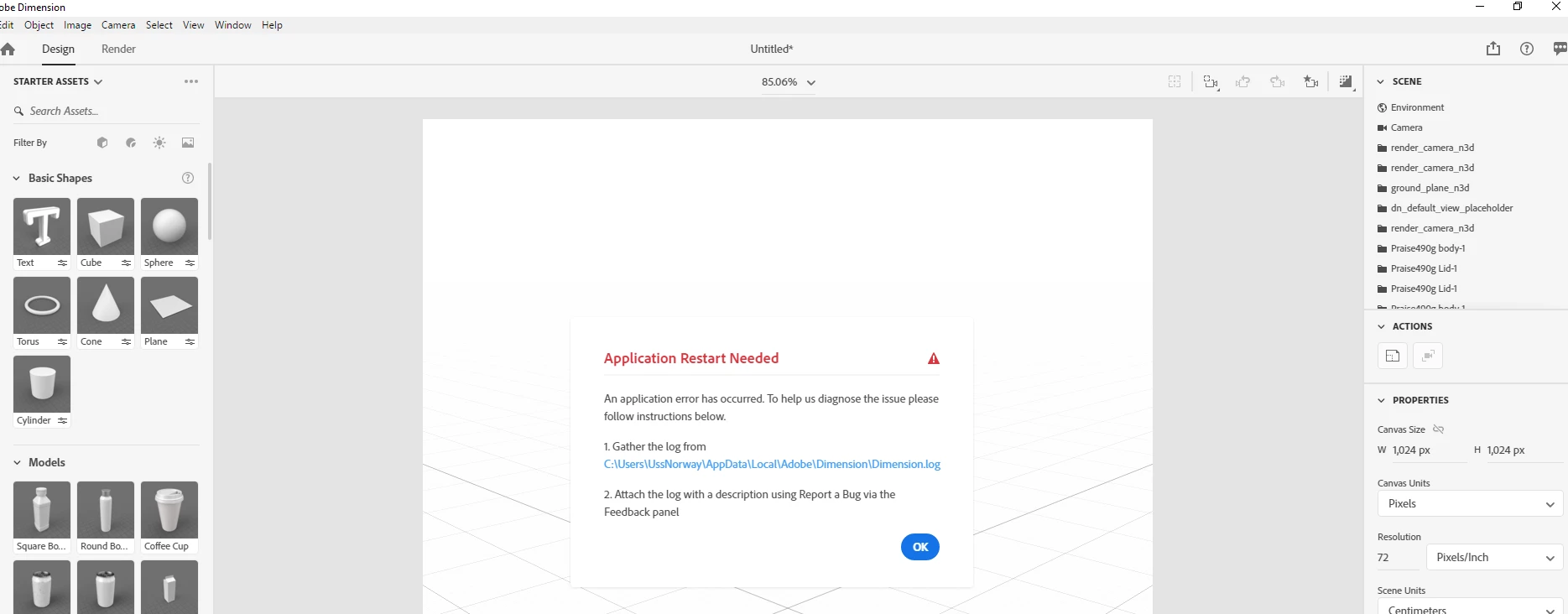Open Torus shape settings sliders icon
The width and height of the screenshot is (1568, 614).
pos(62,341)
